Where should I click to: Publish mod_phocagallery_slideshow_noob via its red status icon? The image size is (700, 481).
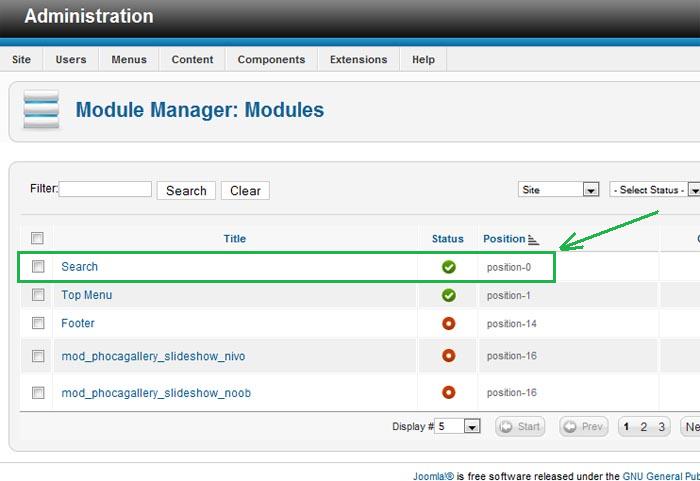tap(448, 393)
